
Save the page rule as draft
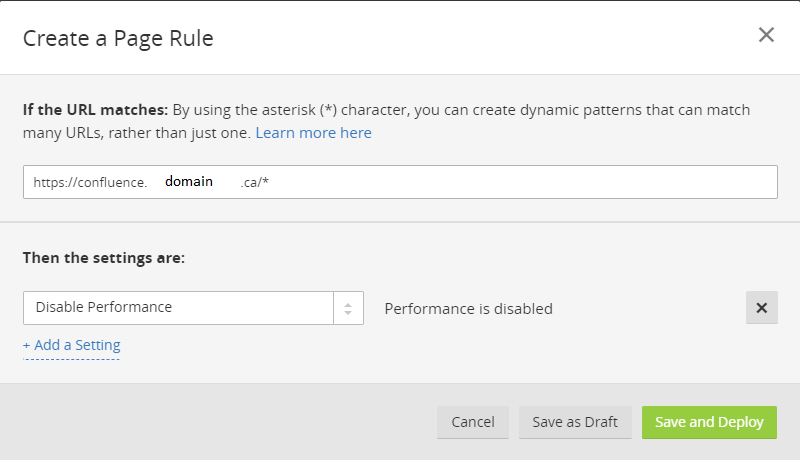pos(575,422)
